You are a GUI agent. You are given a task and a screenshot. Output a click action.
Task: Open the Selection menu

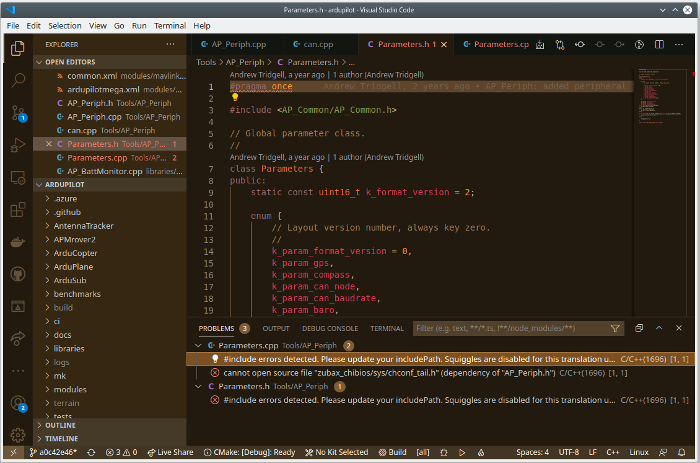pos(65,26)
